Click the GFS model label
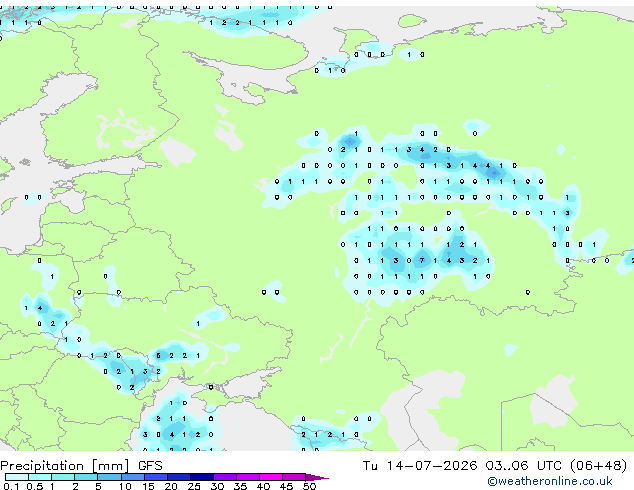This screenshot has height=490, width=634. click(150, 466)
